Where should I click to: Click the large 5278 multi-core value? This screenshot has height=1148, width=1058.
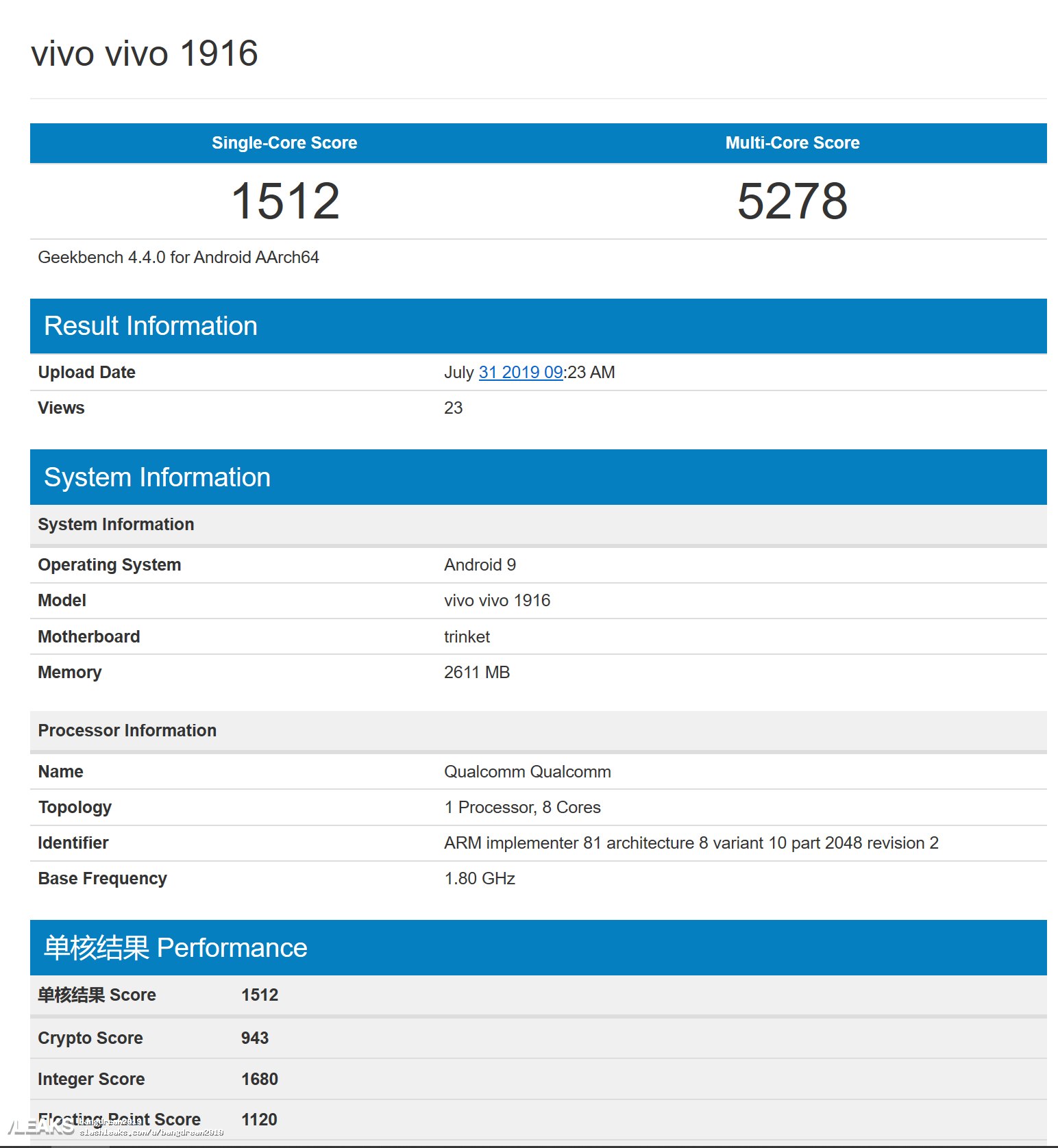[792, 201]
